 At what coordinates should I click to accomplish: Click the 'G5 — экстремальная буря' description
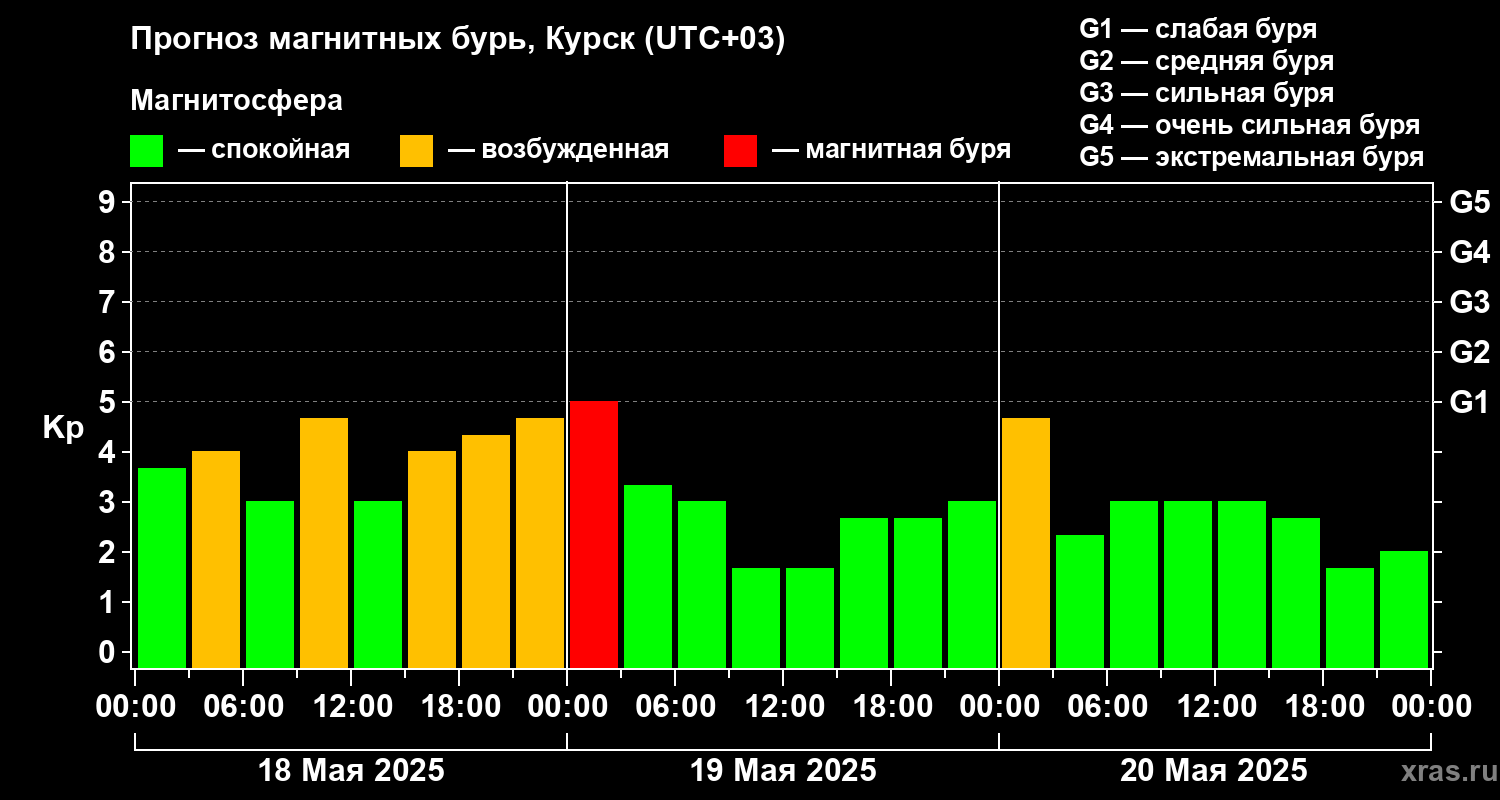tap(1252, 157)
